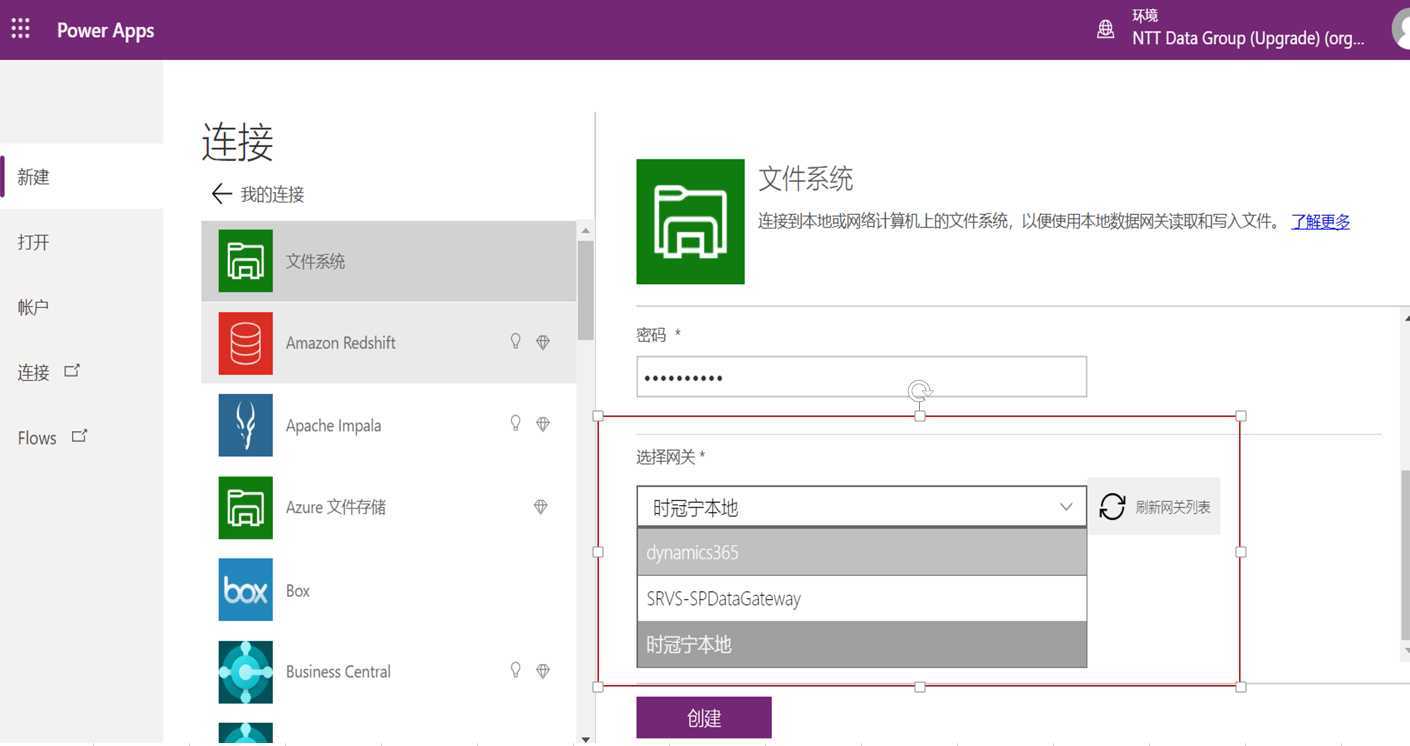The image size is (1410, 746).
Task: Click the Box logo icon
Action: tap(245, 590)
